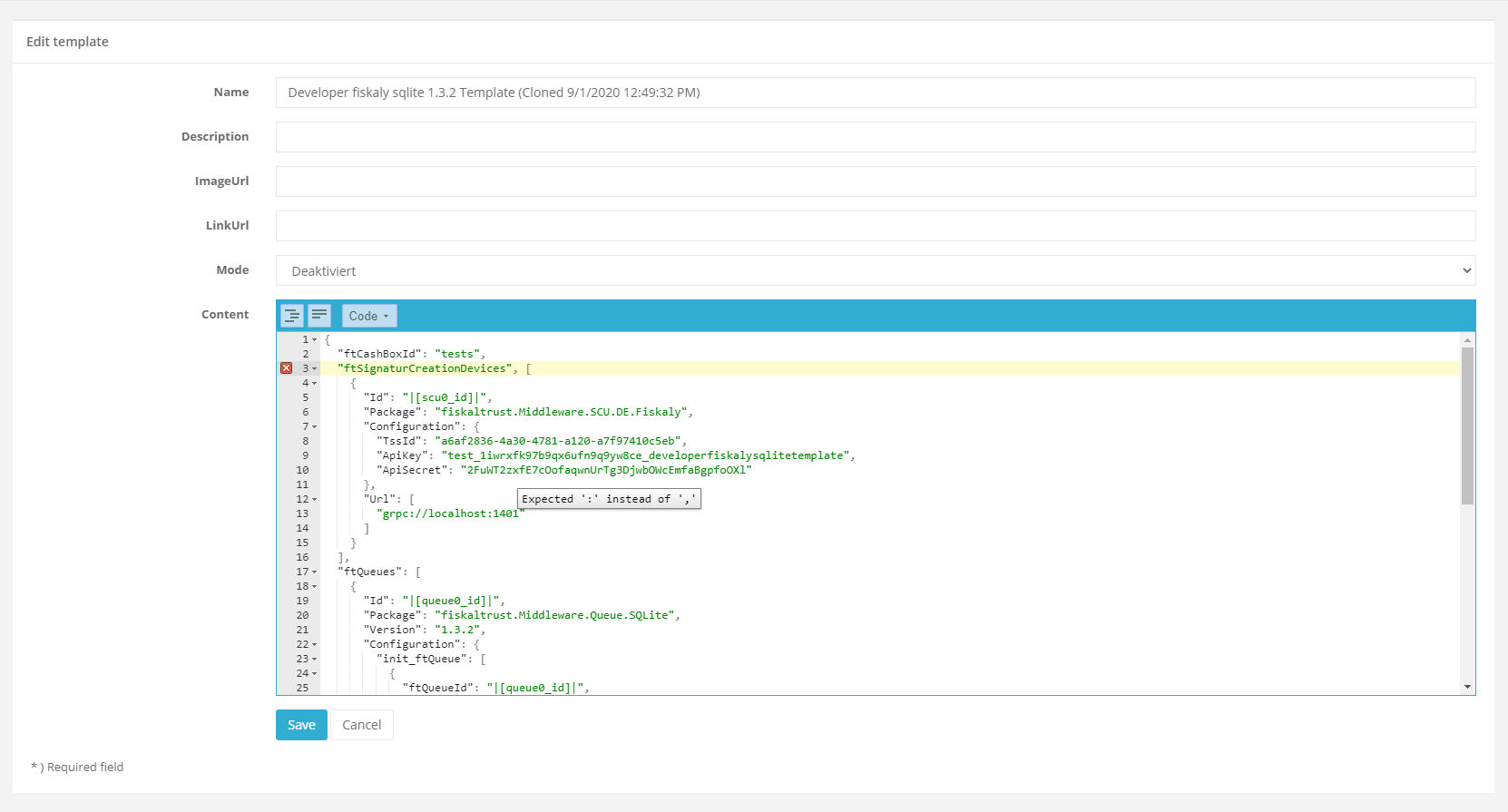
Task: Click the ApiKey value on line 9
Action: [646, 455]
